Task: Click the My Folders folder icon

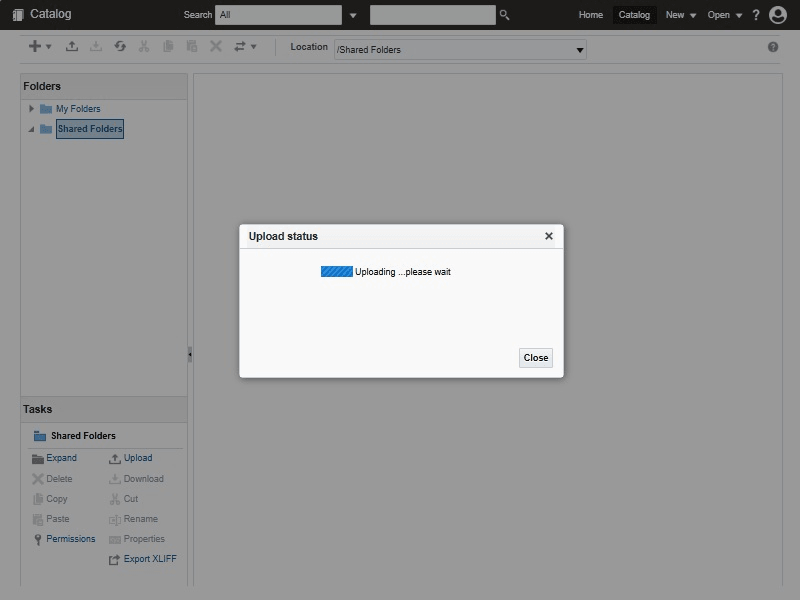Action: [46, 109]
